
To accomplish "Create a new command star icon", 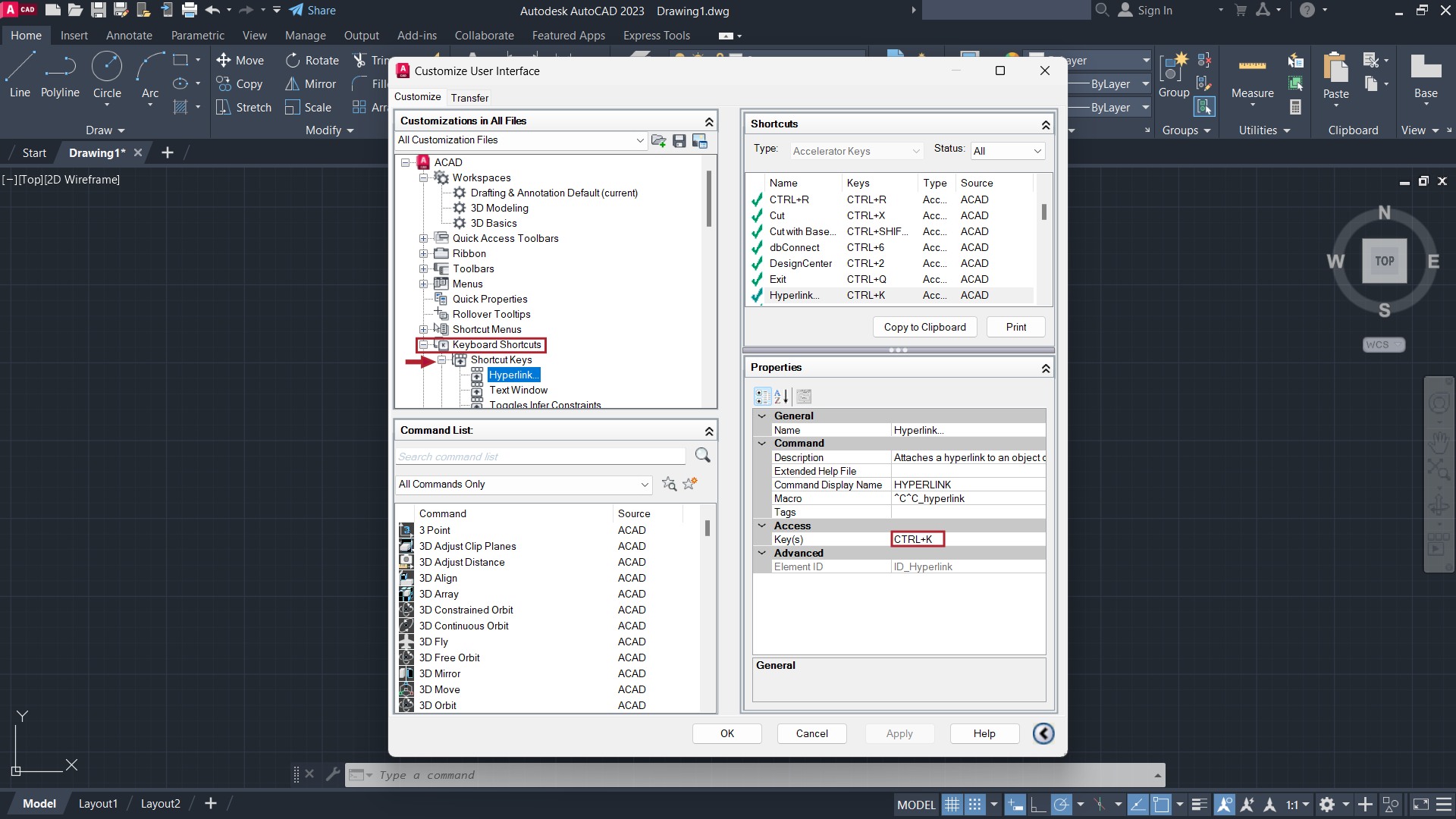I will pos(689,484).
